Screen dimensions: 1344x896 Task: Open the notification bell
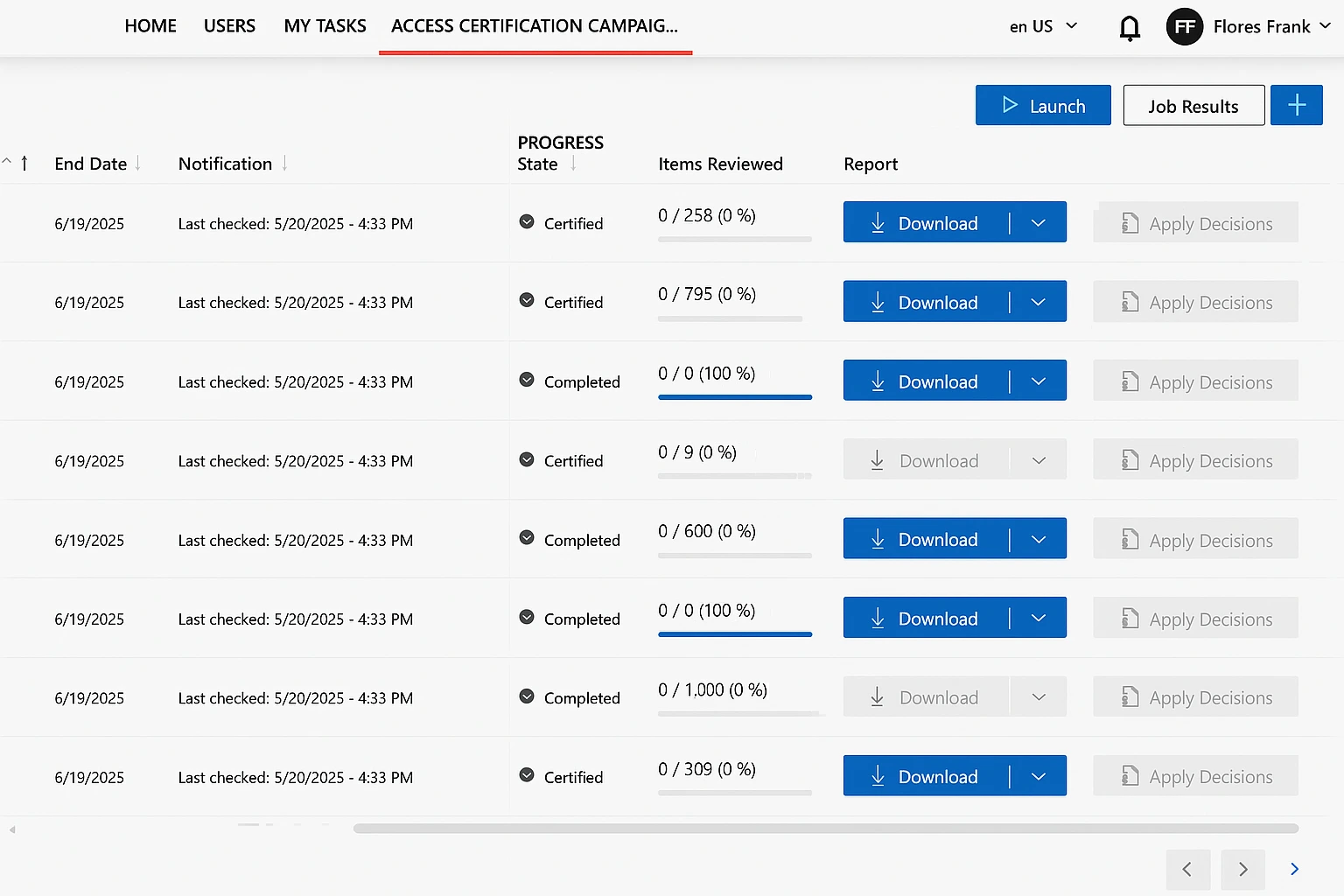(1130, 27)
